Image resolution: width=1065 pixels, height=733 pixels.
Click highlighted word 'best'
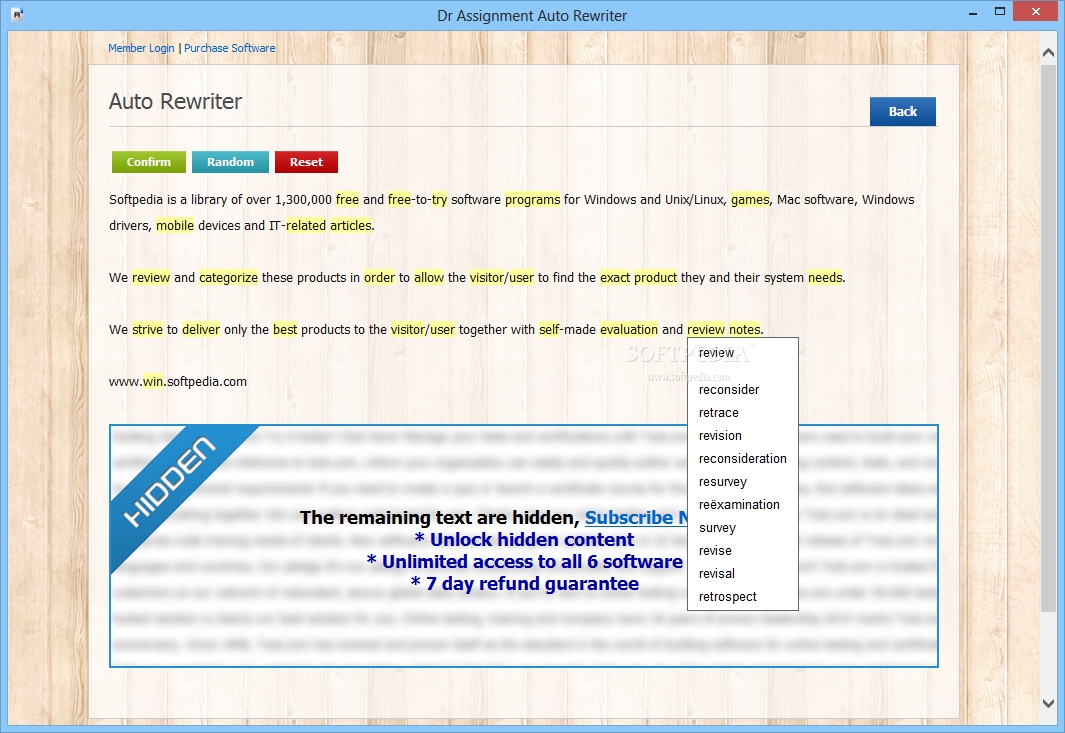click(285, 329)
